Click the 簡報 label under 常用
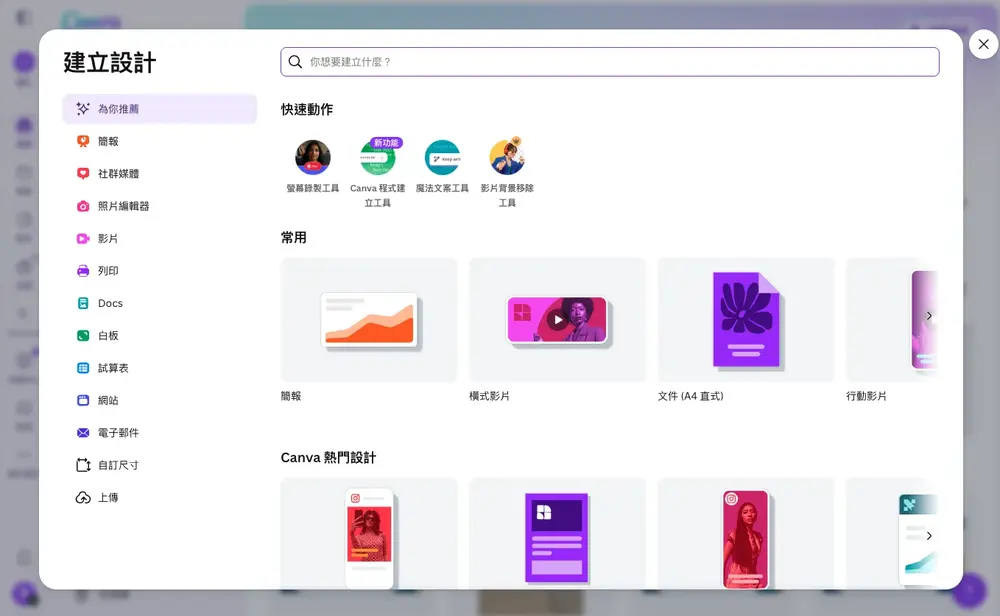1000x616 pixels. [291, 396]
